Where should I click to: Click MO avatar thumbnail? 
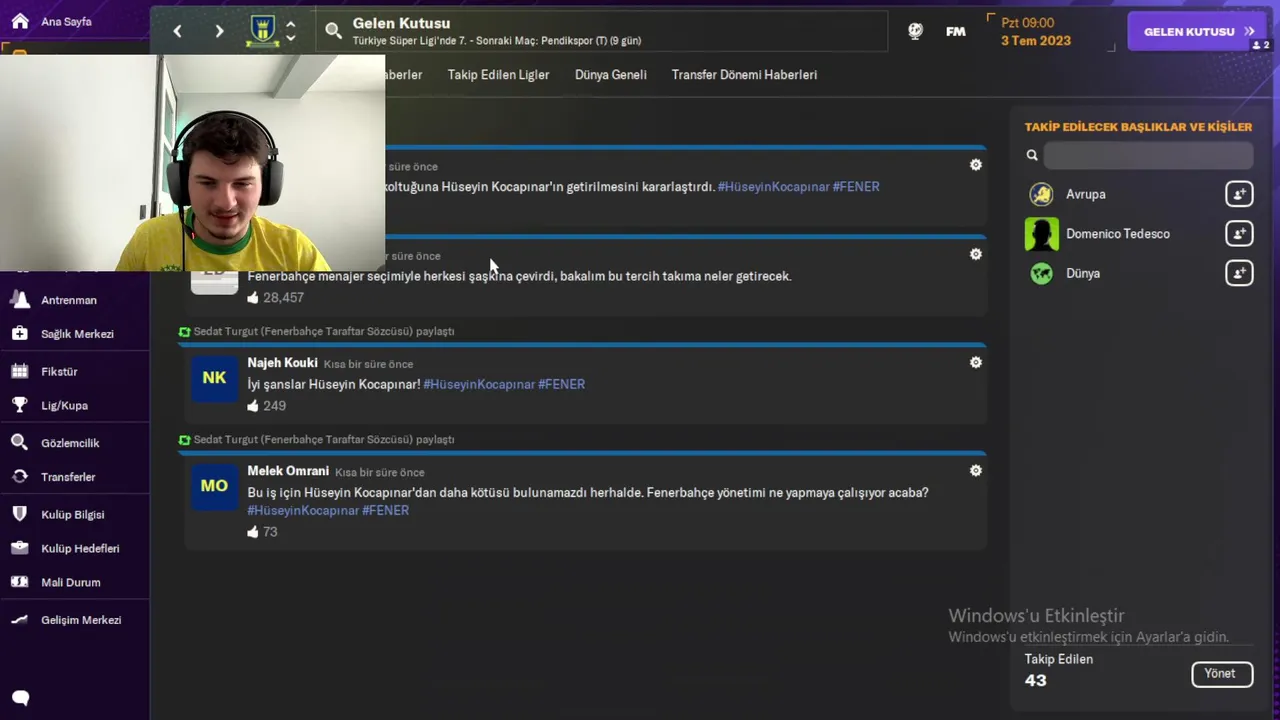point(214,486)
